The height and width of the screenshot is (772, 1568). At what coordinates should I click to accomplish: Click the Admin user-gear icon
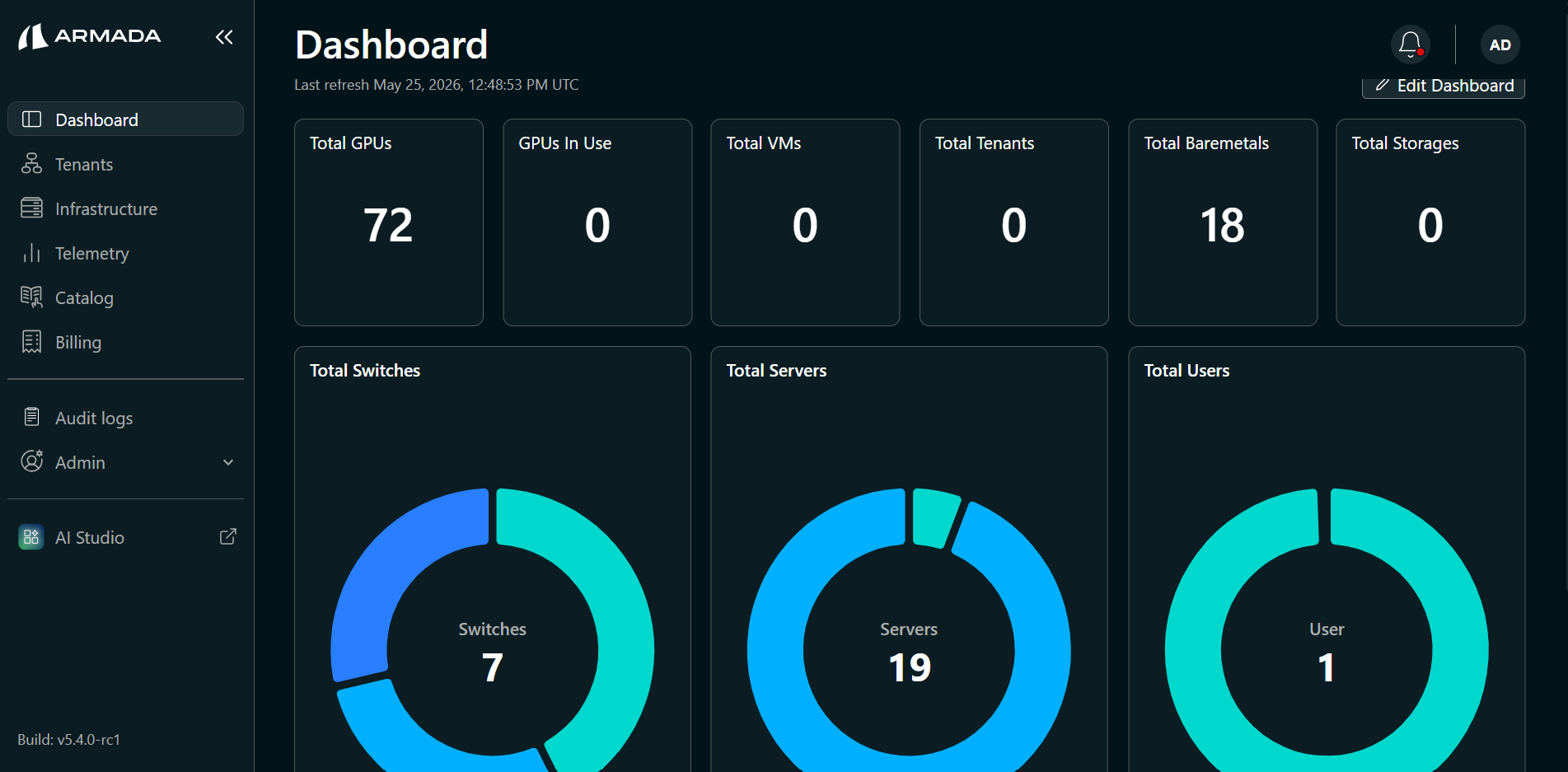[x=31, y=461]
